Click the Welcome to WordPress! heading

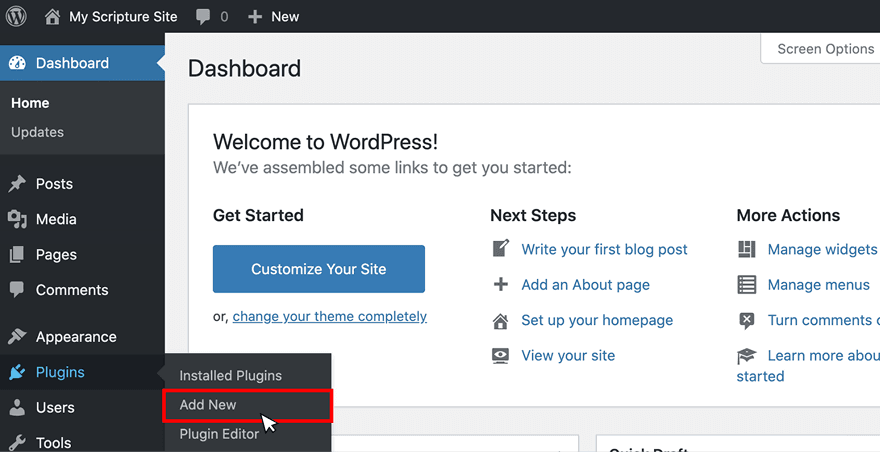325,141
